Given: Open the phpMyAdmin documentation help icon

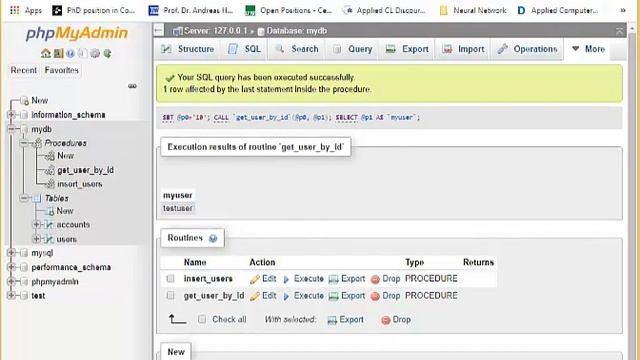Looking at the screenshot, I should 70,53.
